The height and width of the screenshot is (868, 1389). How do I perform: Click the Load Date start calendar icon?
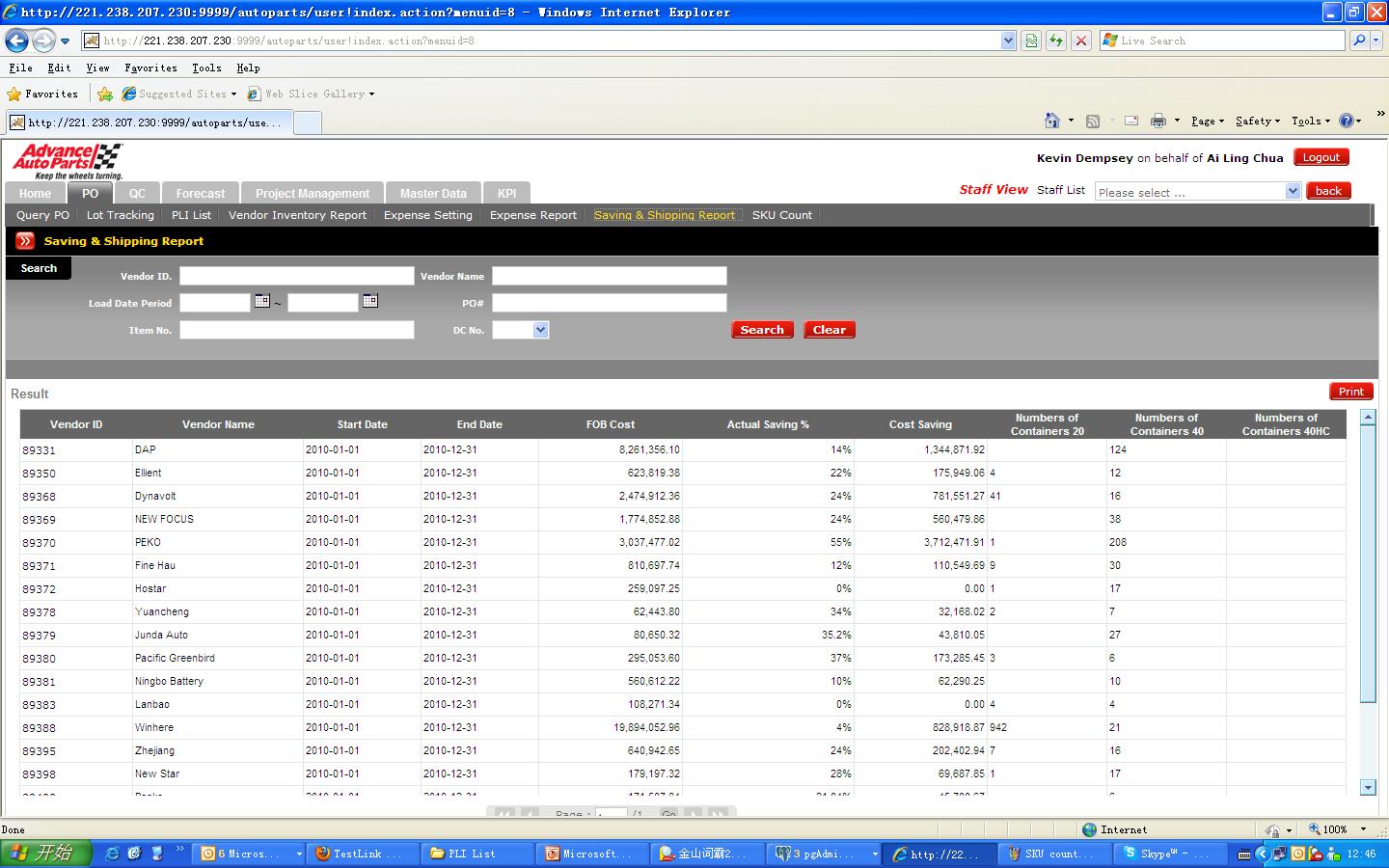point(261,302)
